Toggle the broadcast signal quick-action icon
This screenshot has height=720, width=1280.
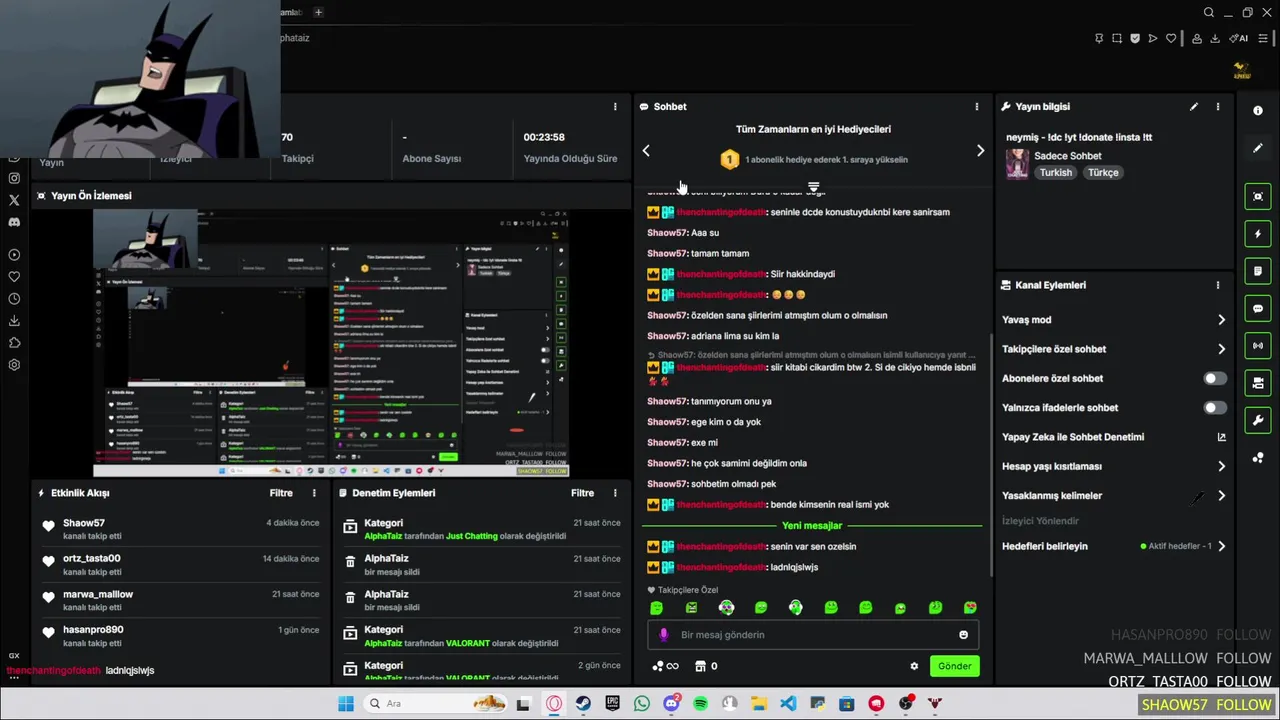pyautogui.click(x=1258, y=346)
